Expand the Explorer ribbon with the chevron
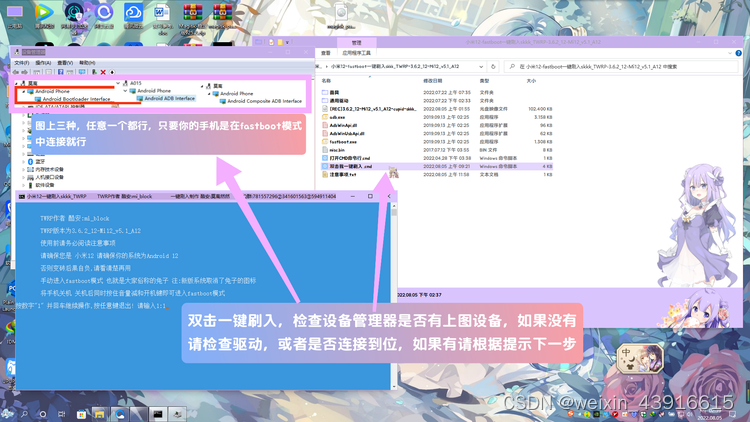750x422 pixels. [x=730, y=53]
